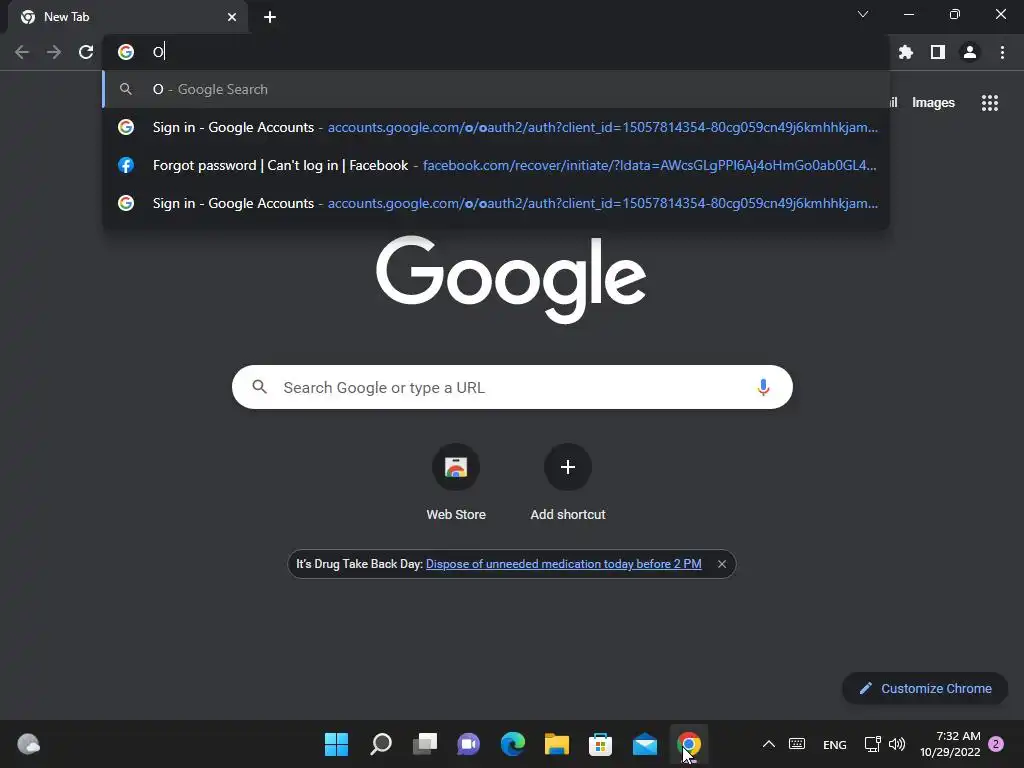The height and width of the screenshot is (768, 1024).
Task: Select the last Sign in Google Accounts suggestion
Action: tap(496, 203)
